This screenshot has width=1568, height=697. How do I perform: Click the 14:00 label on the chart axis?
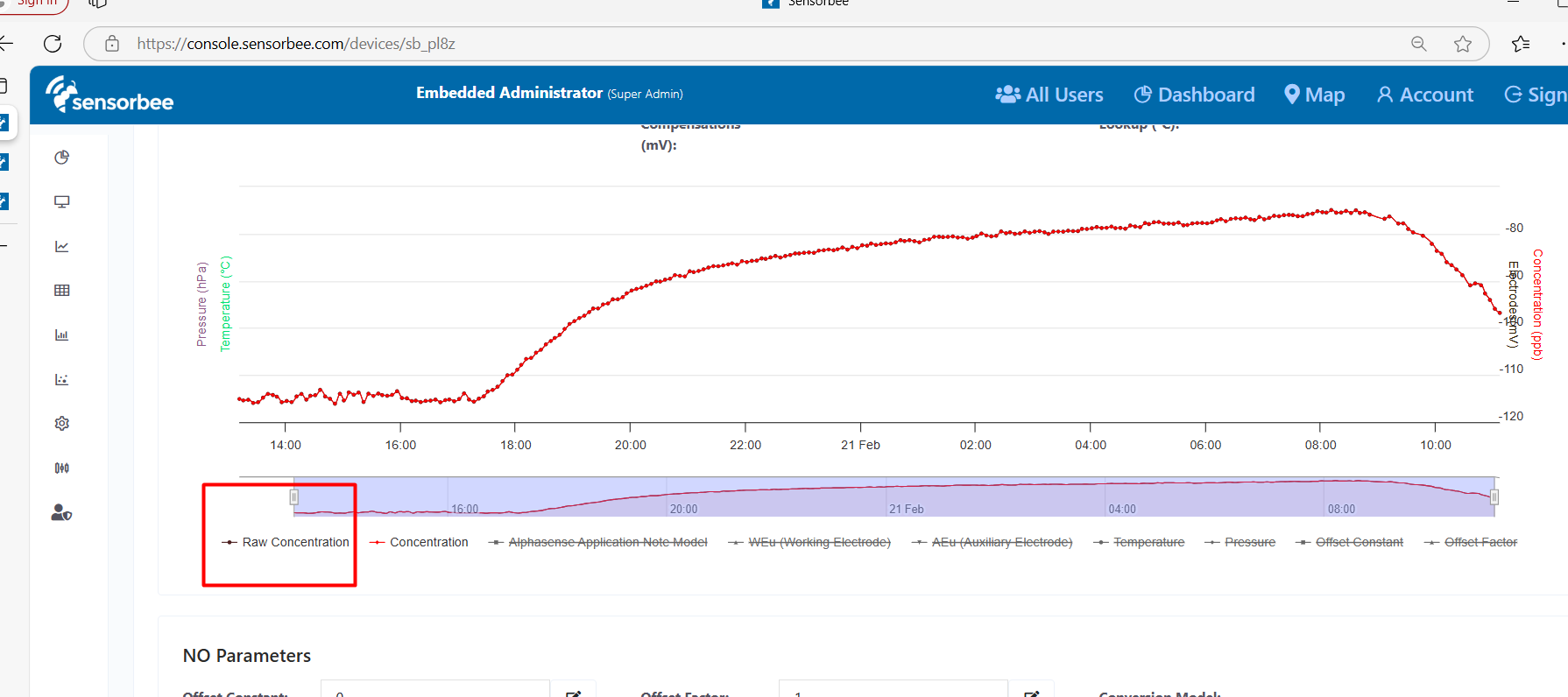point(286,445)
